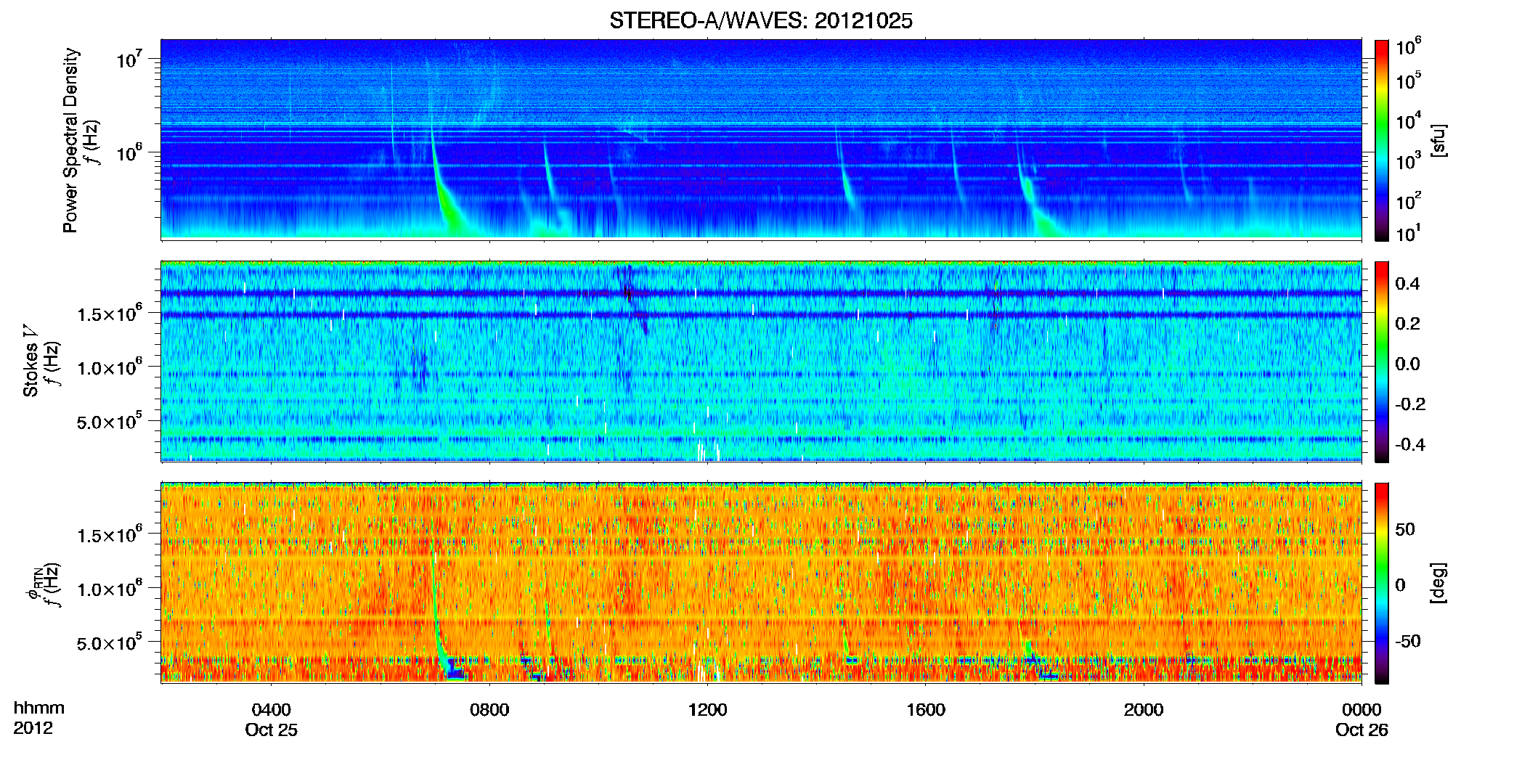Click the 1200 time axis label

pyautogui.click(x=707, y=710)
